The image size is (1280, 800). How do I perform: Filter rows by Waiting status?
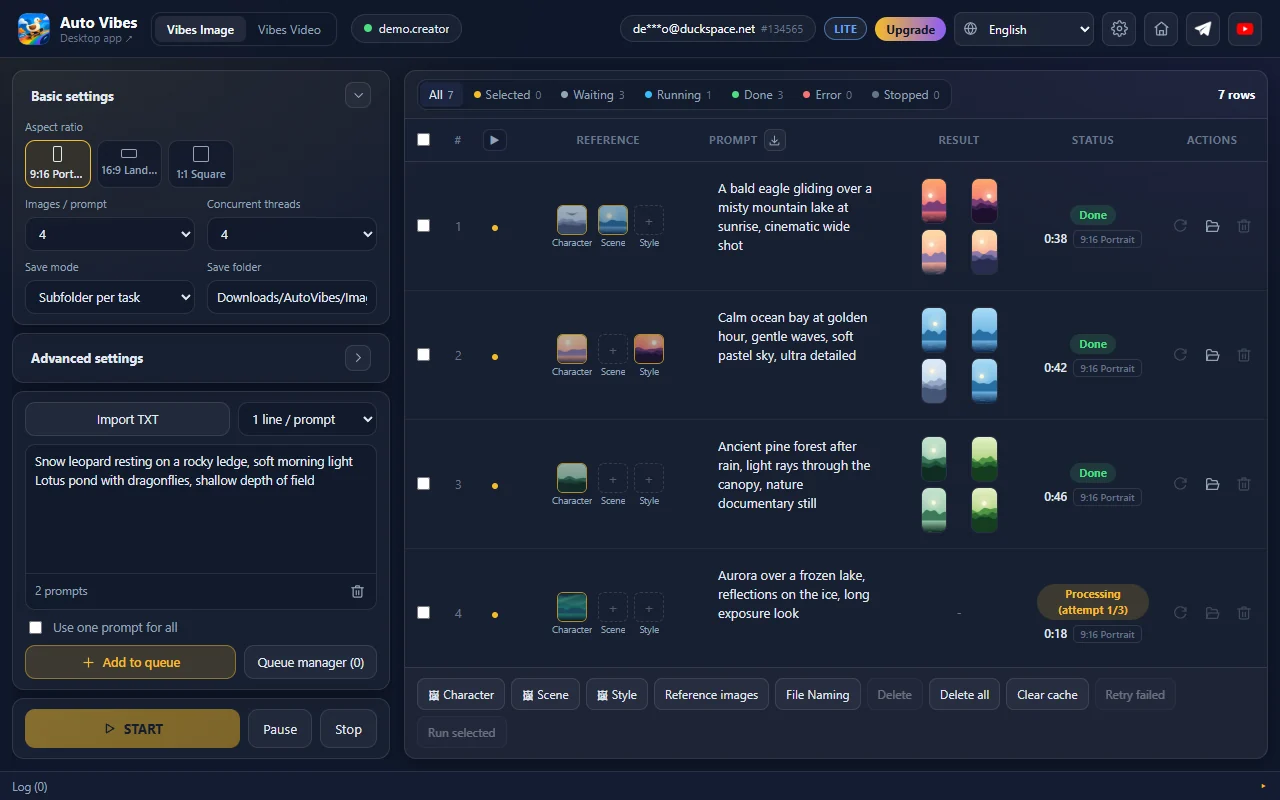click(592, 95)
